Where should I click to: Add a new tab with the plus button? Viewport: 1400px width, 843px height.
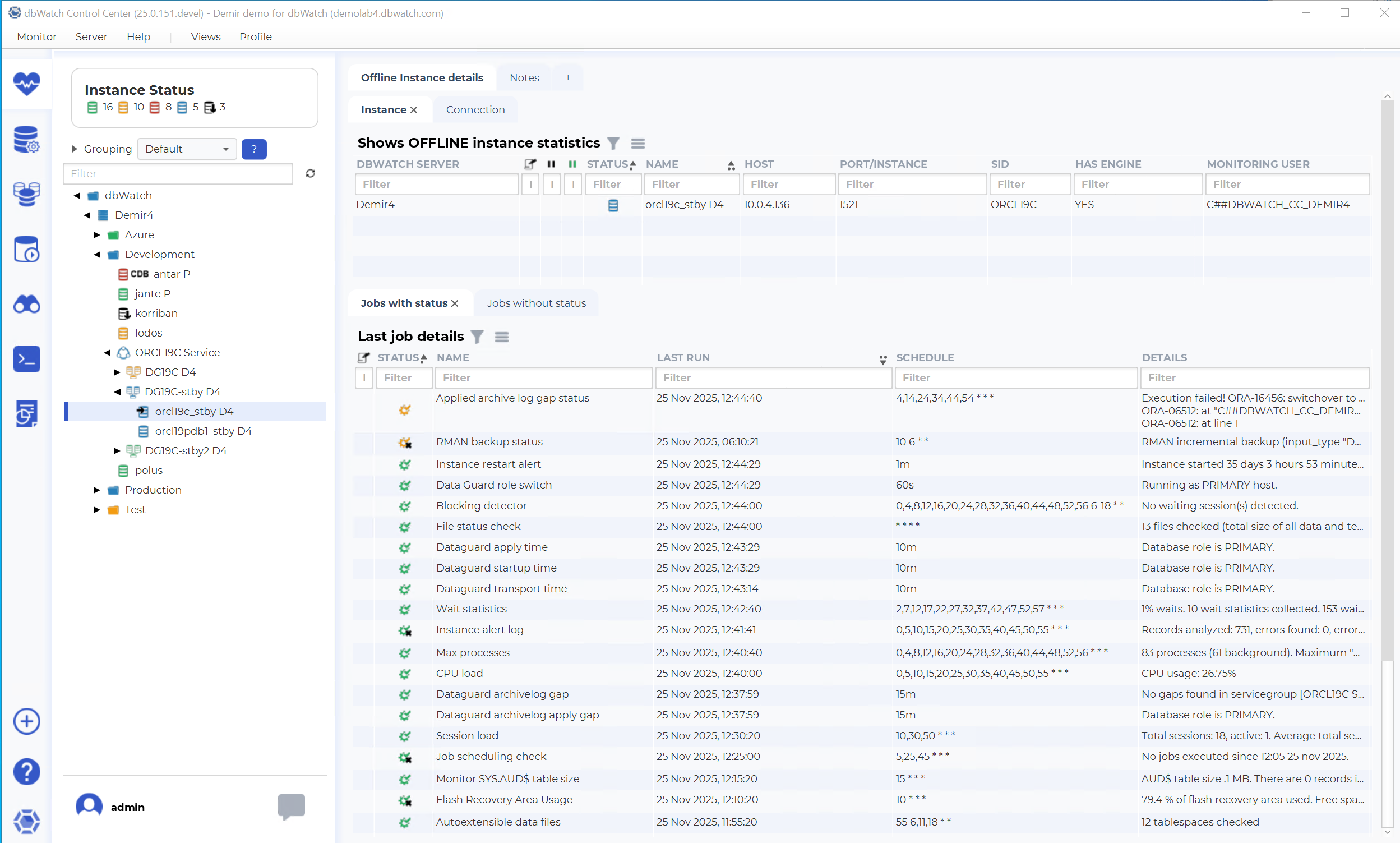tap(568, 78)
